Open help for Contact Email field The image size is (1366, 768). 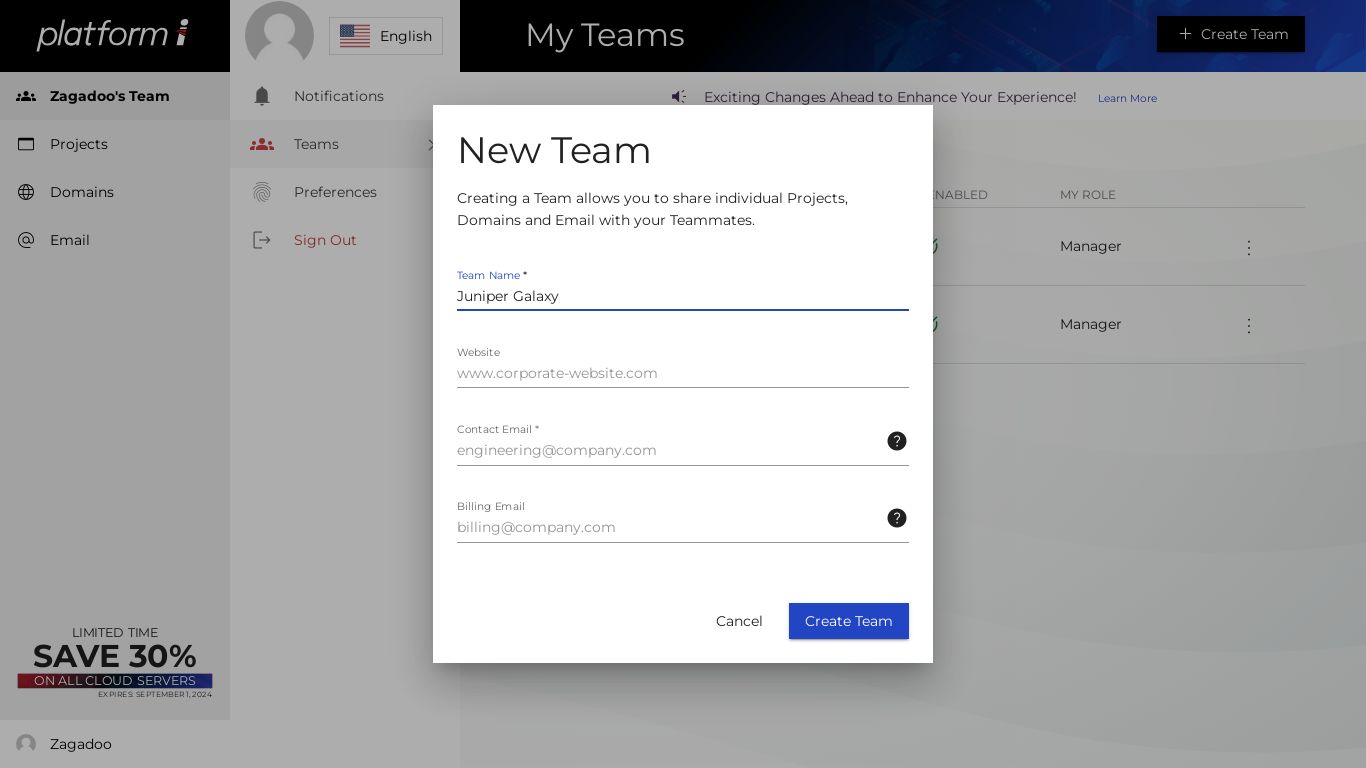[x=897, y=441]
